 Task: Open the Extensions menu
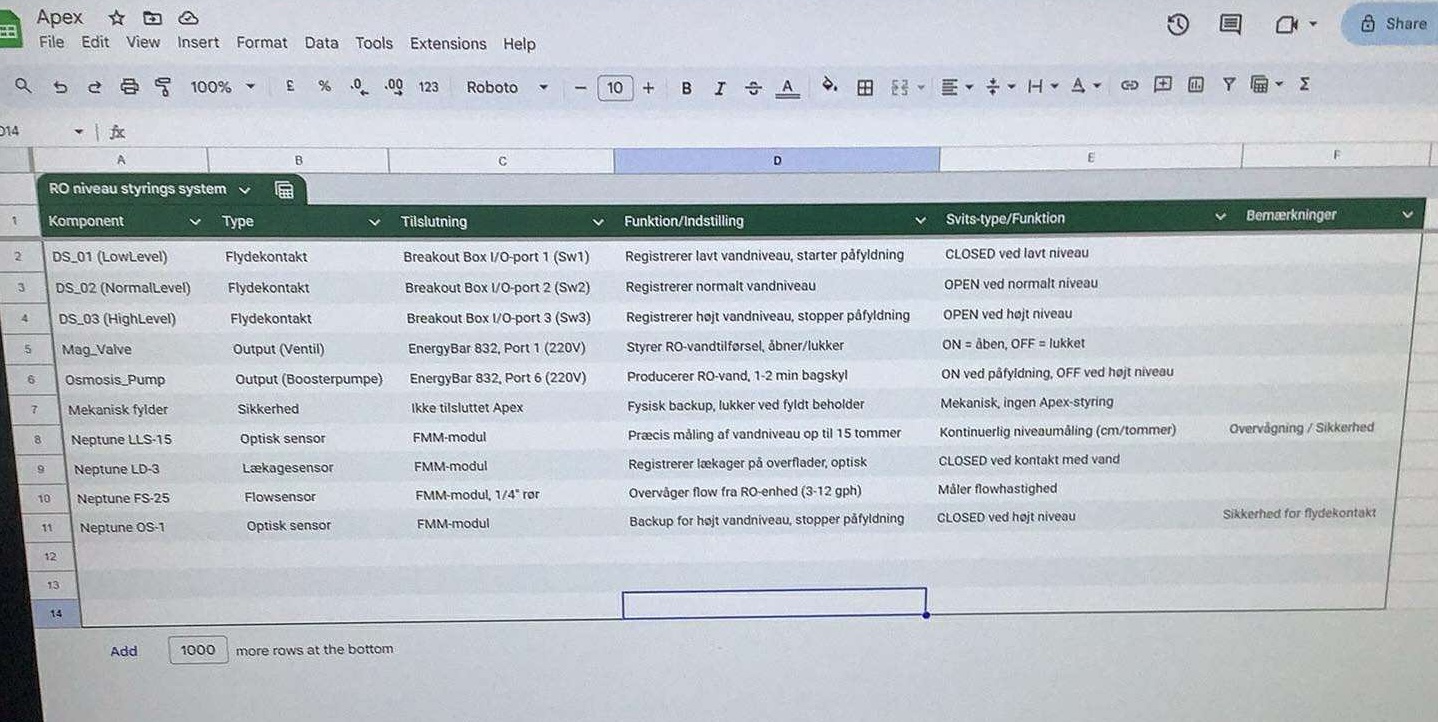coord(448,44)
